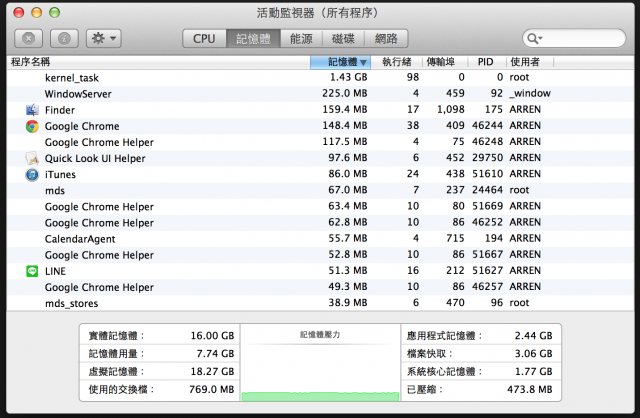Click the LINE app icon in list
The width and height of the screenshot is (640, 418).
click(x=32, y=271)
